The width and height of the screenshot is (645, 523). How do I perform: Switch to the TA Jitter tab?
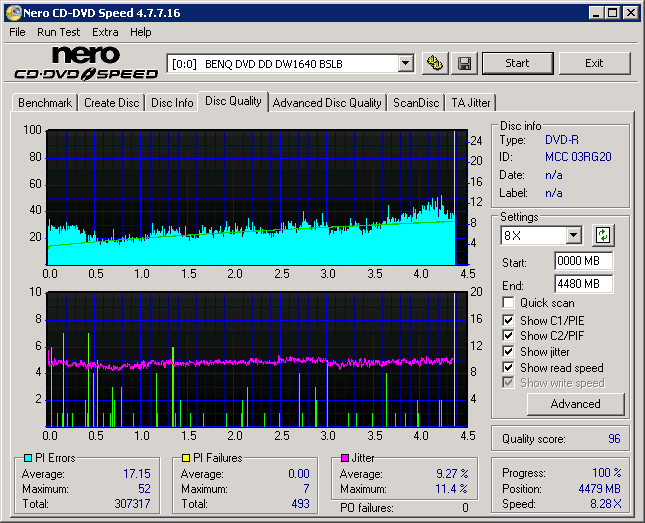470,103
